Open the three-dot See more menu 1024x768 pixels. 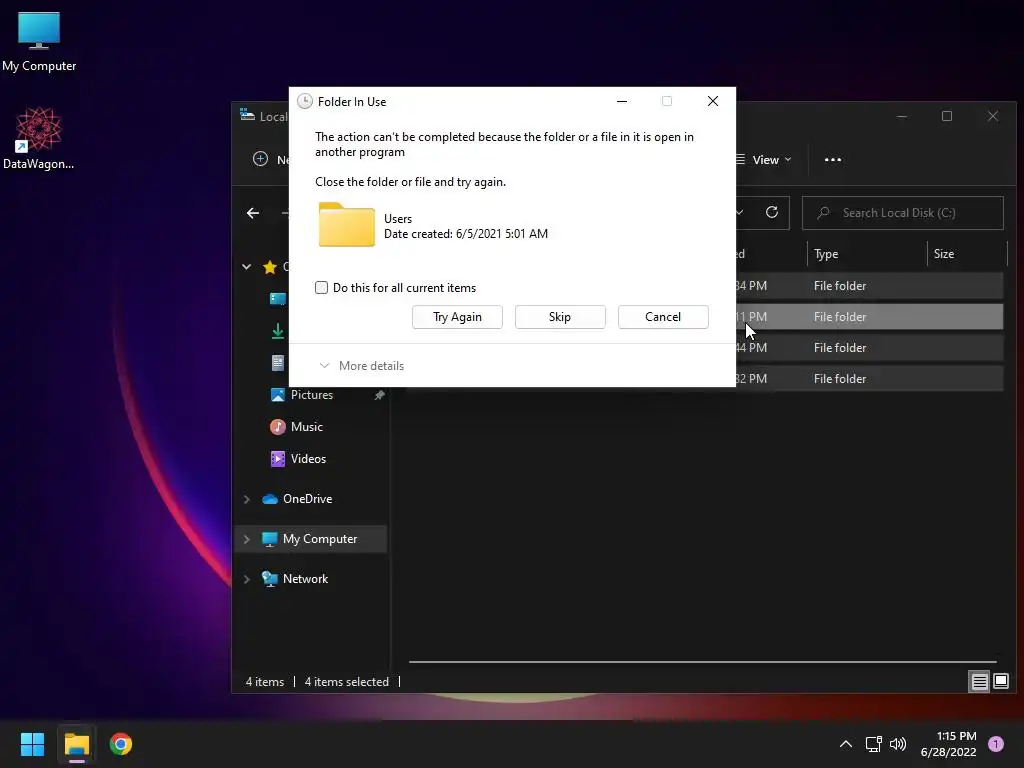(833, 160)
